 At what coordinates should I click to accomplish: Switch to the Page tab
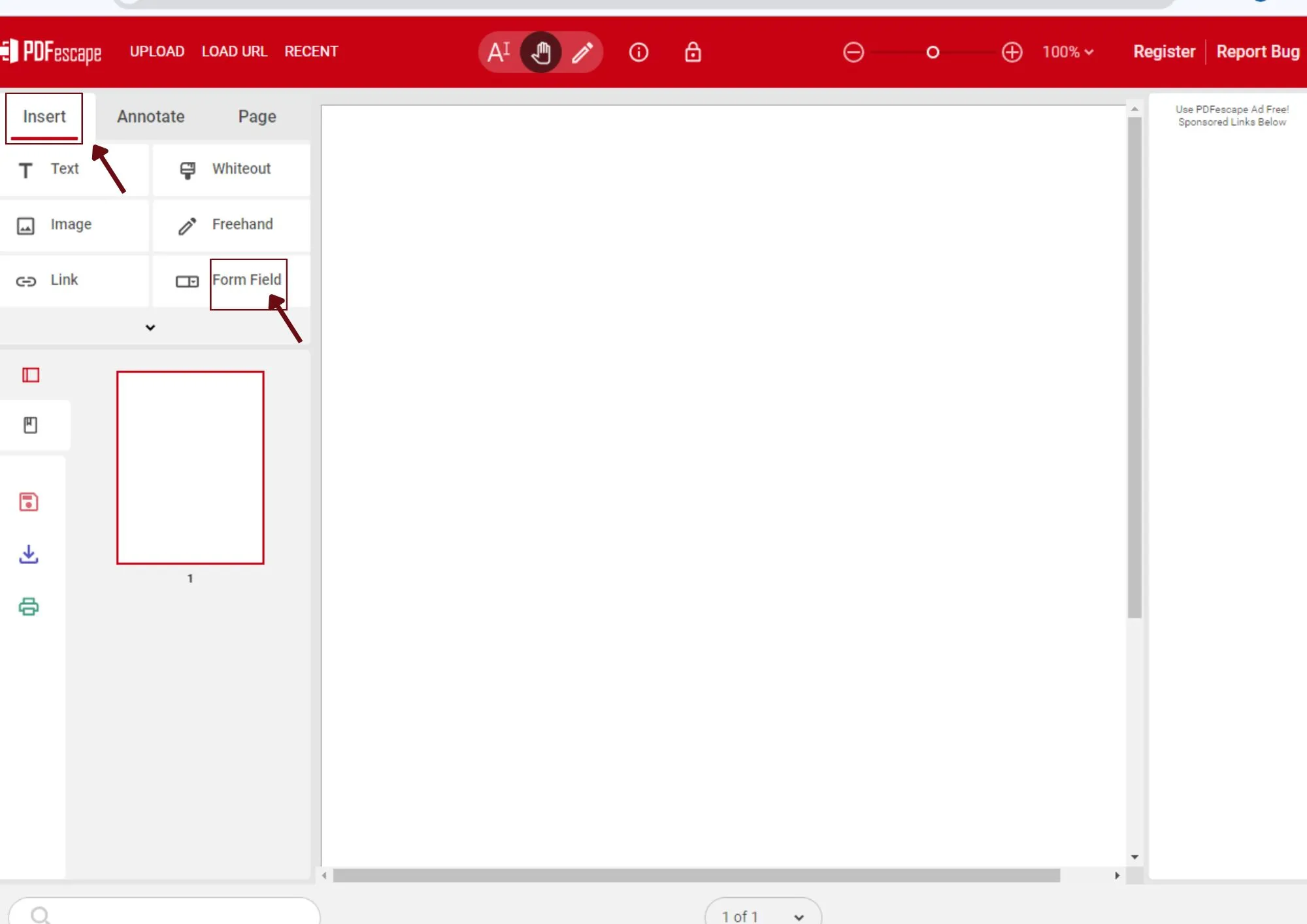click(257, 117)
